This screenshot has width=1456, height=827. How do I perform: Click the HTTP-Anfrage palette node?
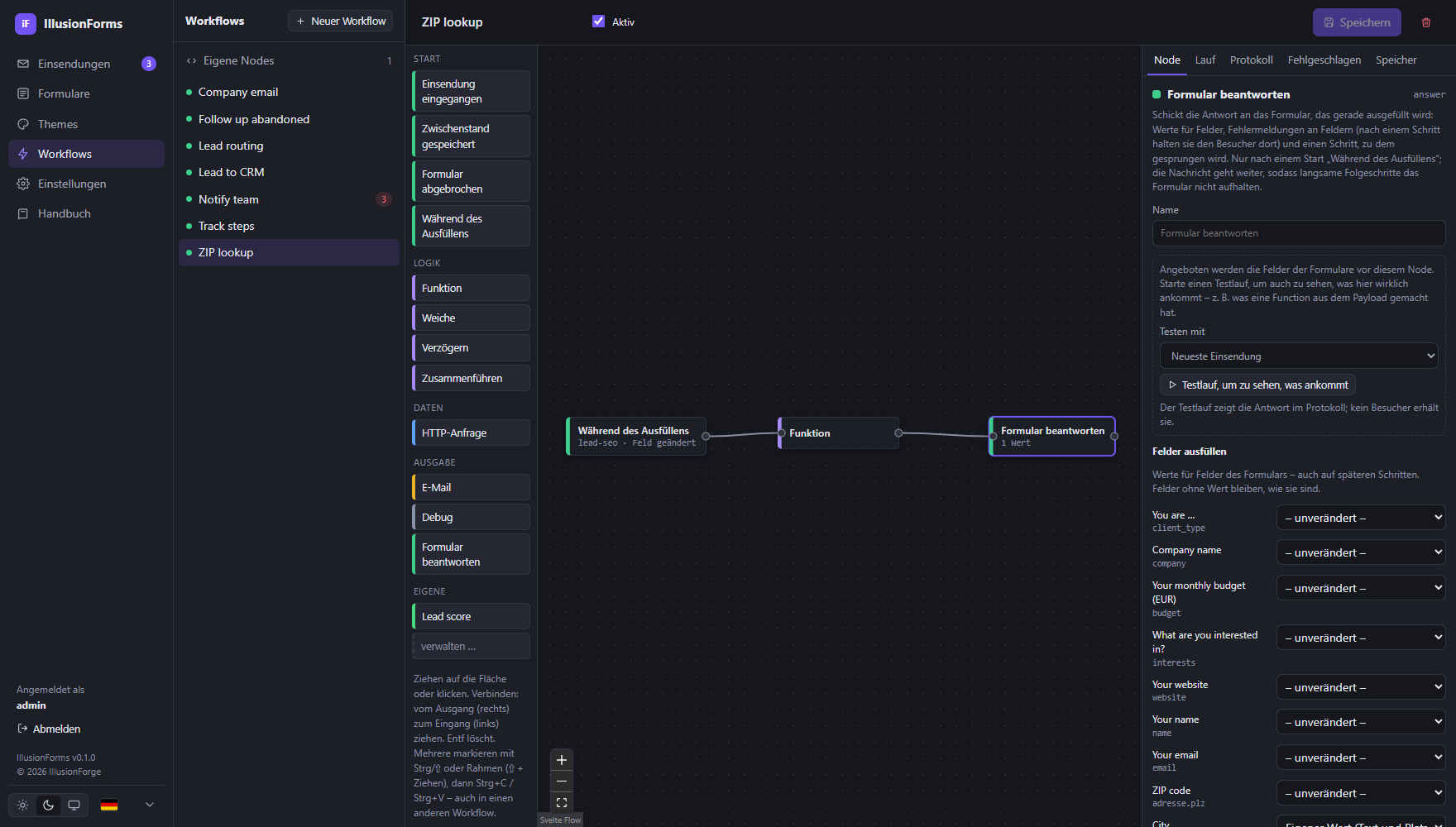[471, 433]
